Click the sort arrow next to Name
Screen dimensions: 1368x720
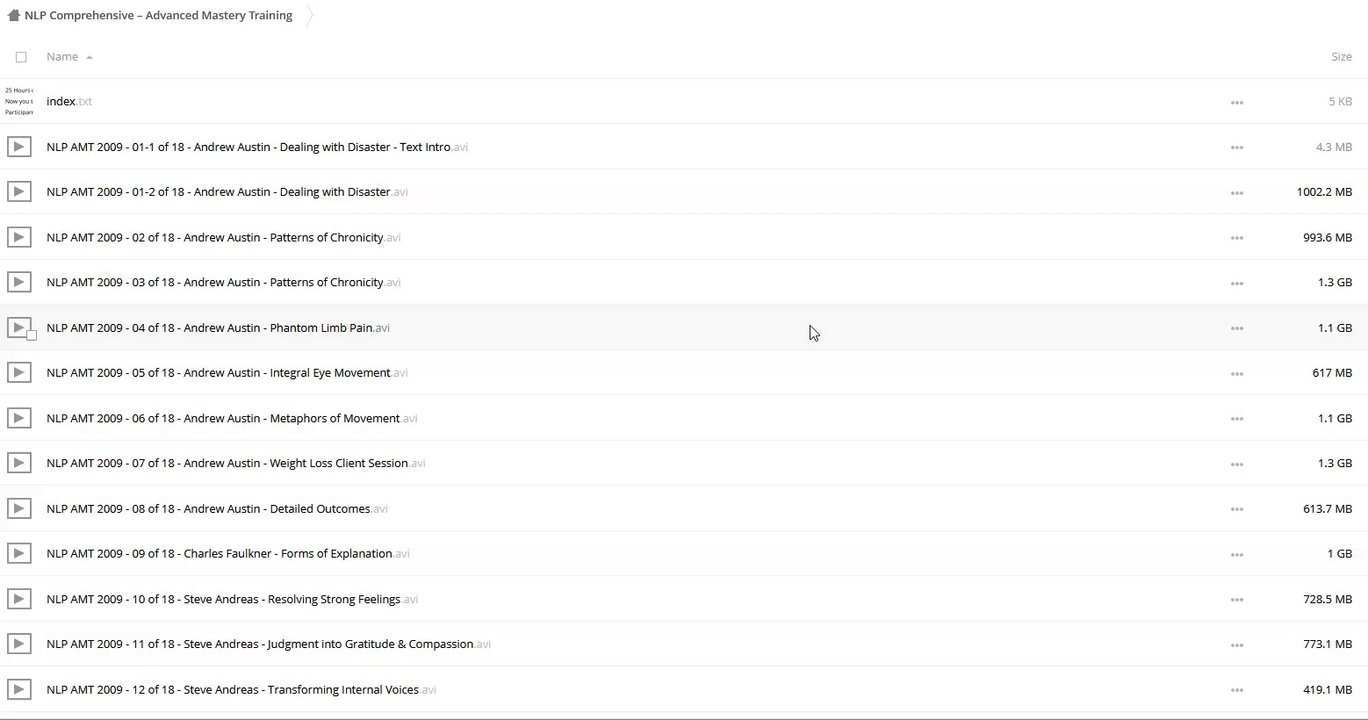89,58
